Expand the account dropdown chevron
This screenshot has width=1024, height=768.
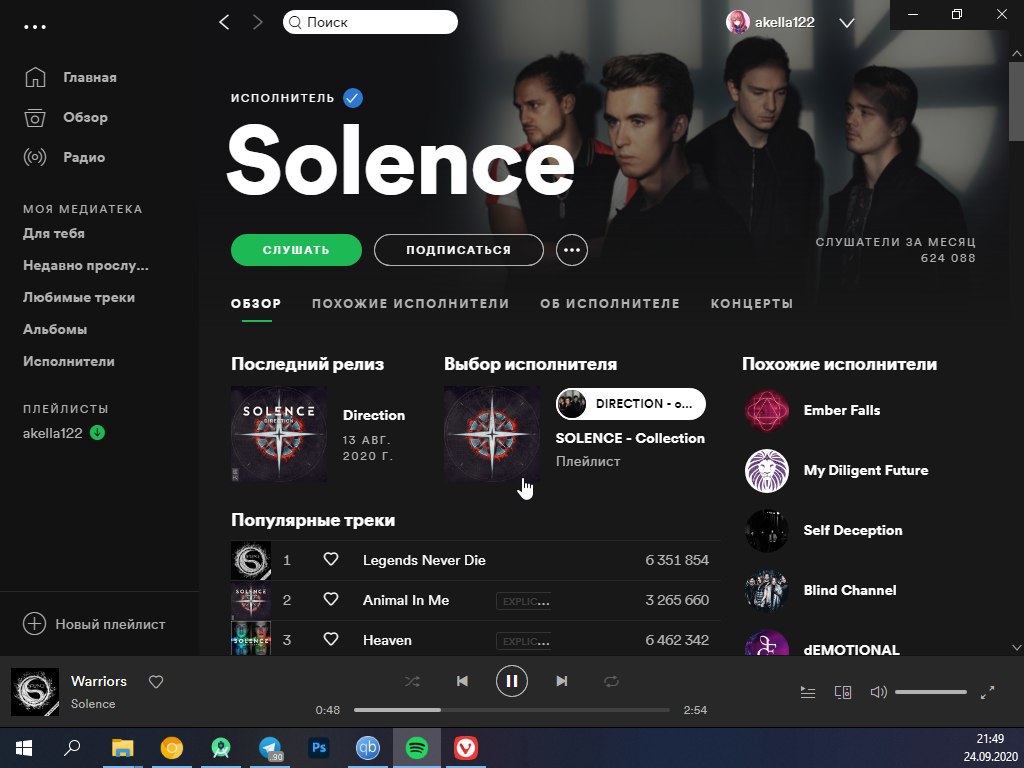coord(847,23)
